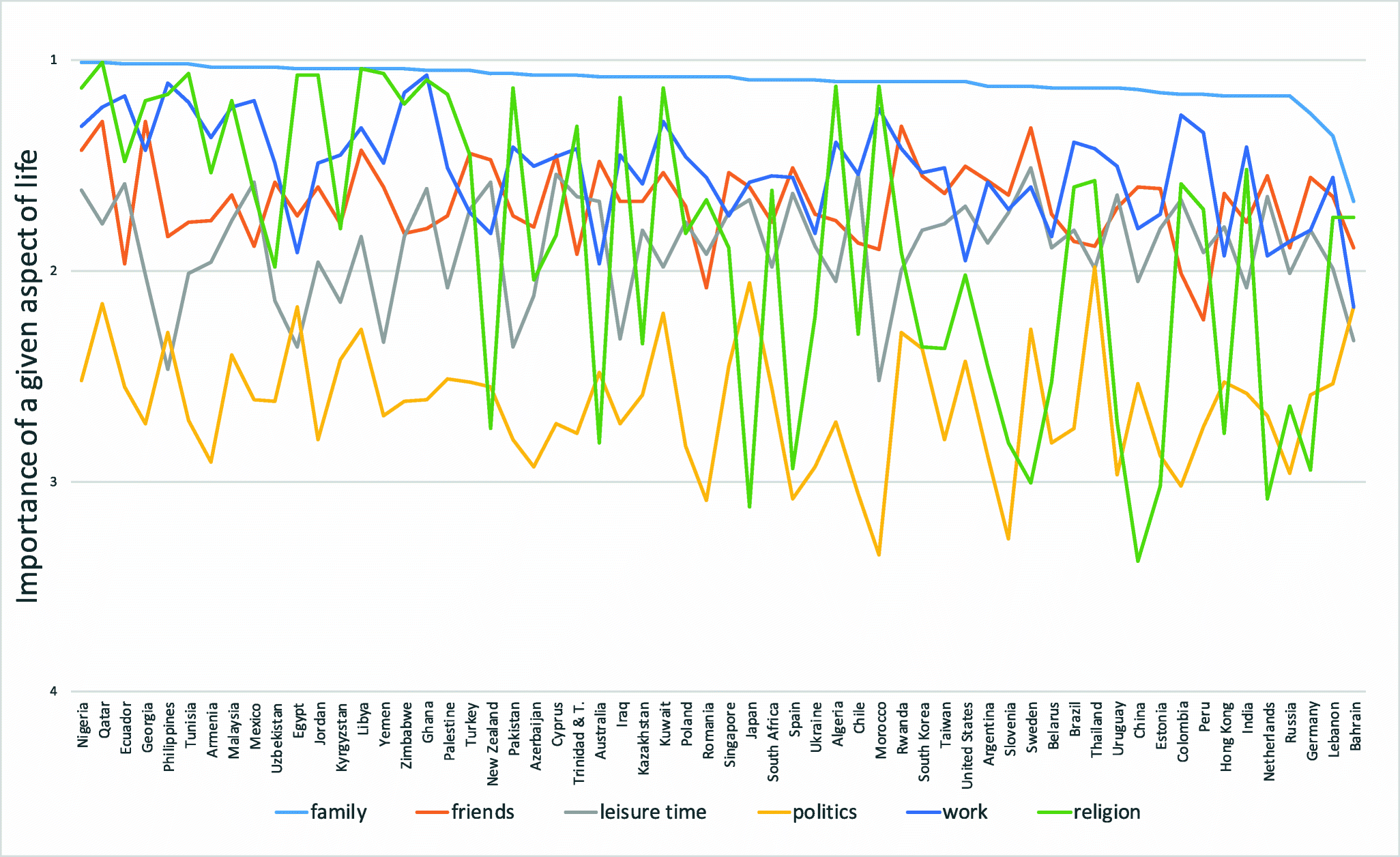Click the 'Bahrain' x-axis label
The height and width of the screenshot is (857, 1400).
point(1355,727)
